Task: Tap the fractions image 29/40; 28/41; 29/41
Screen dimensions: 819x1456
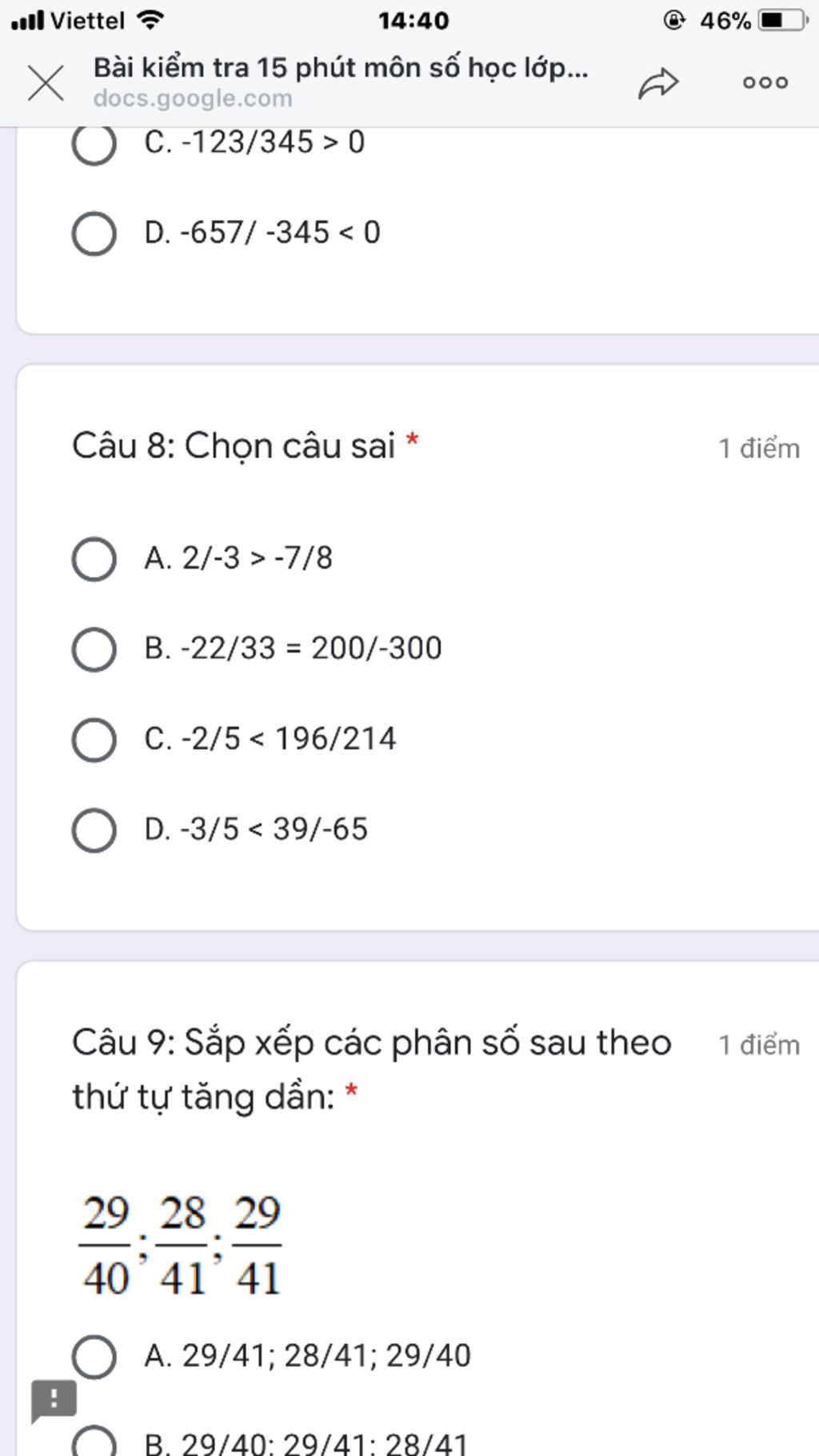Action: (181, 1244)
